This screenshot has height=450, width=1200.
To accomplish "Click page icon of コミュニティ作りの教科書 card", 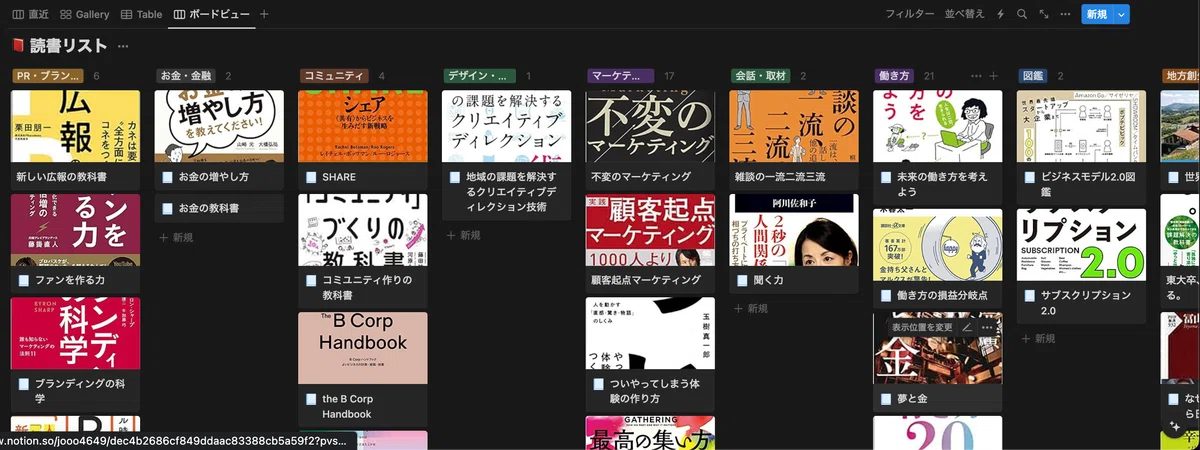I will point(311,280).
